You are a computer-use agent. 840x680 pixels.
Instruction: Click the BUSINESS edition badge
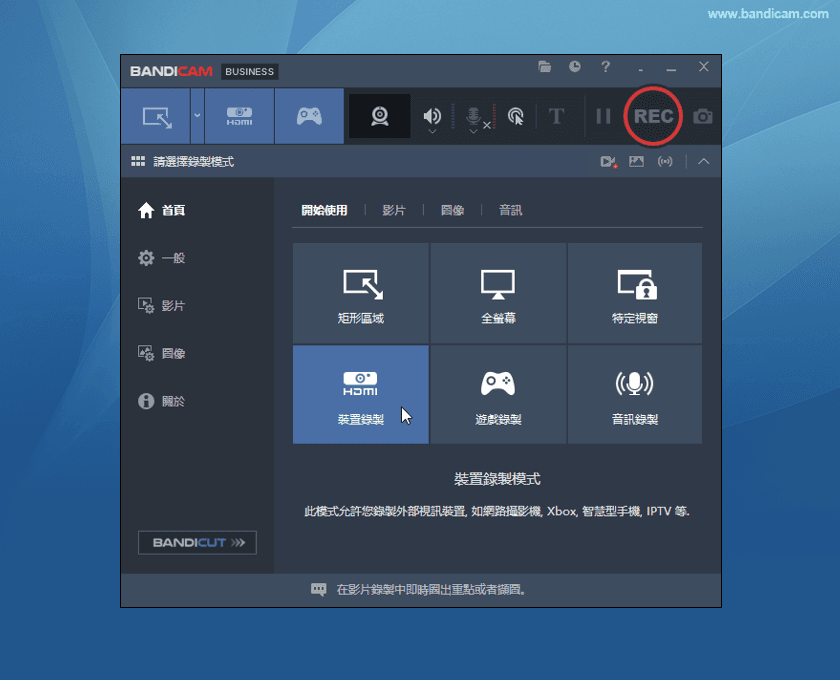click(250, 71)
